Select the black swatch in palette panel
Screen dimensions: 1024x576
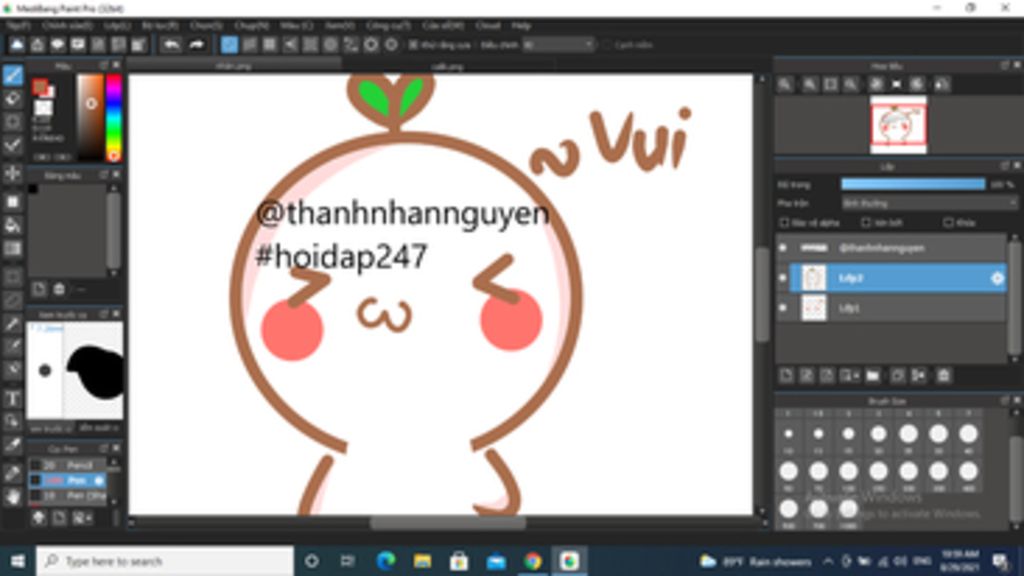pos(33,189)
